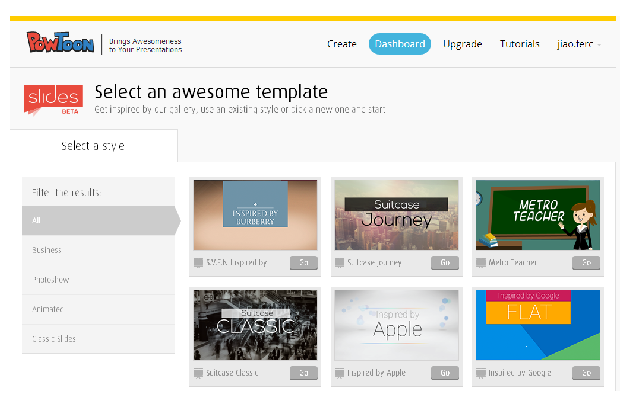The width and height of the screenshot is (635, 402).
Task: Open the Create menu item
Action: (x=341, y=44)
